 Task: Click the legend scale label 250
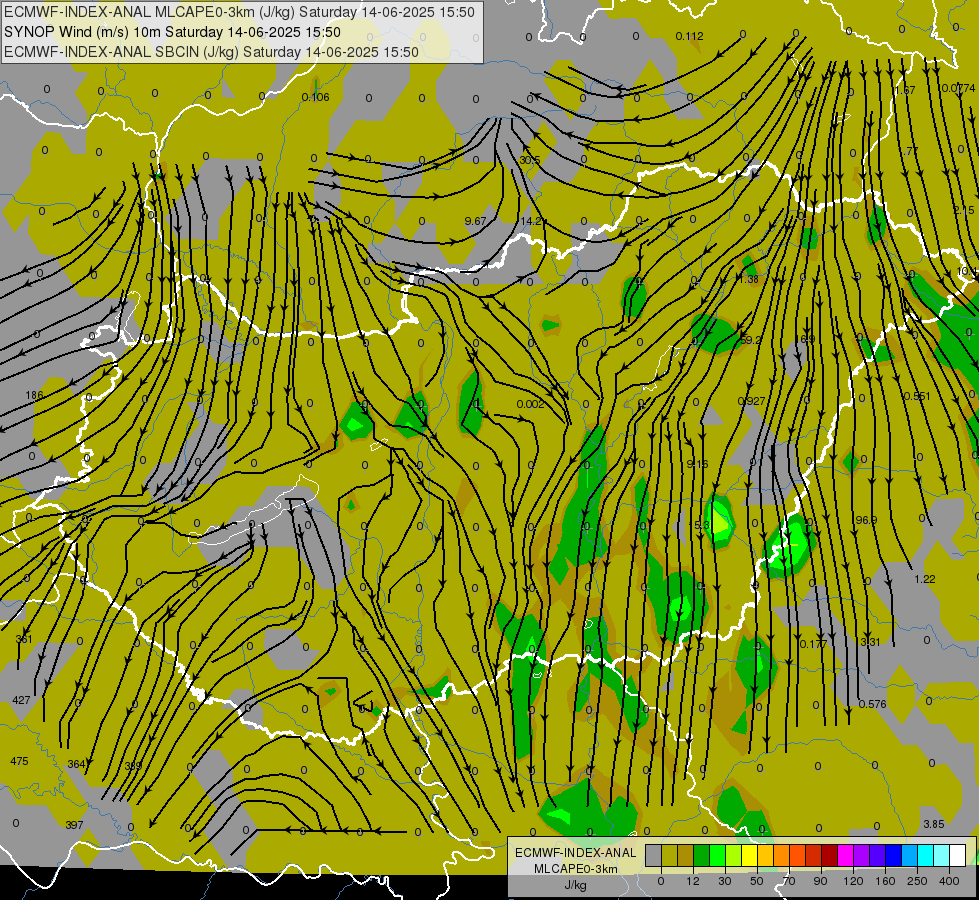[917, 881]
